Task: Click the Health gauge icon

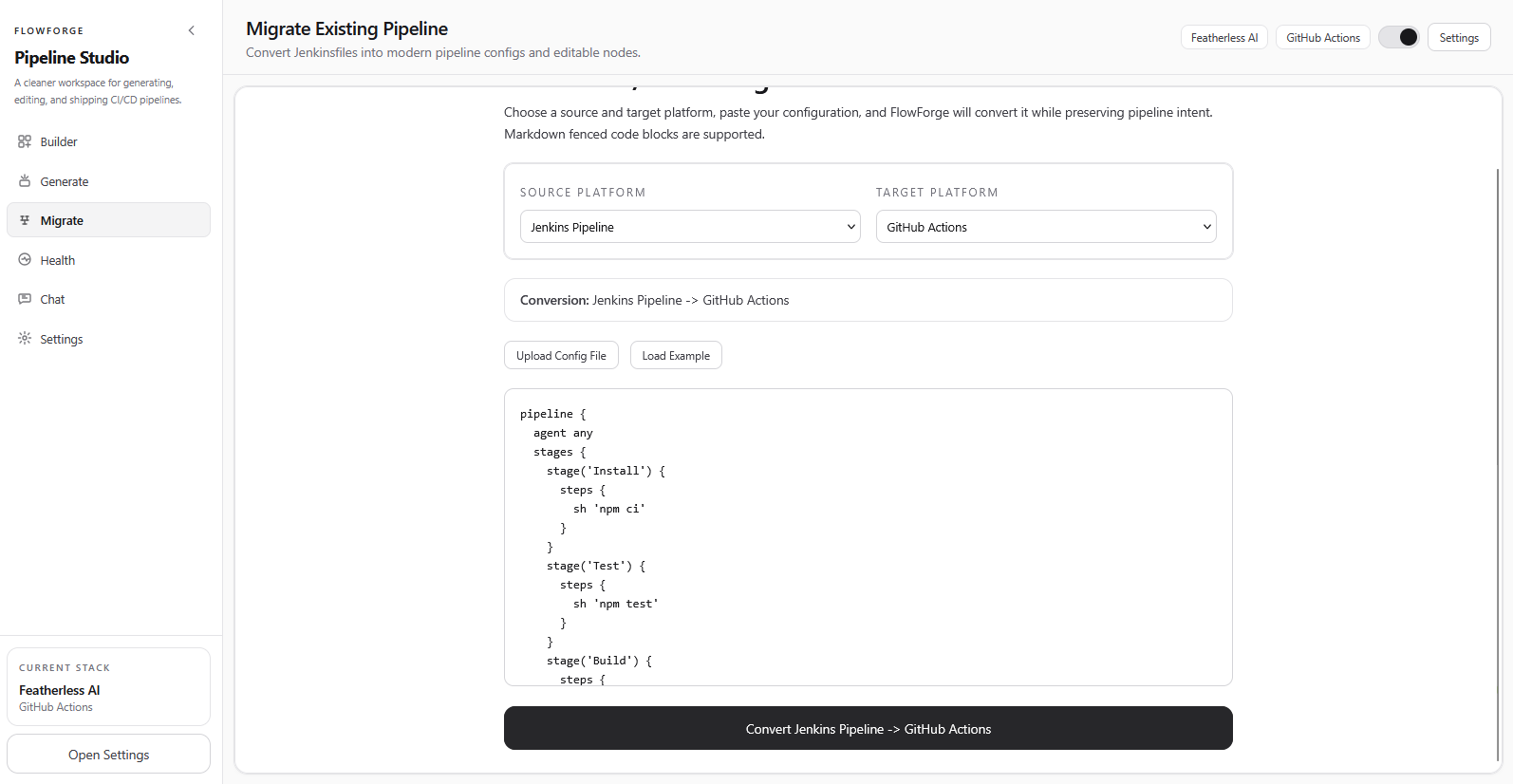Action: click(25, 260)
